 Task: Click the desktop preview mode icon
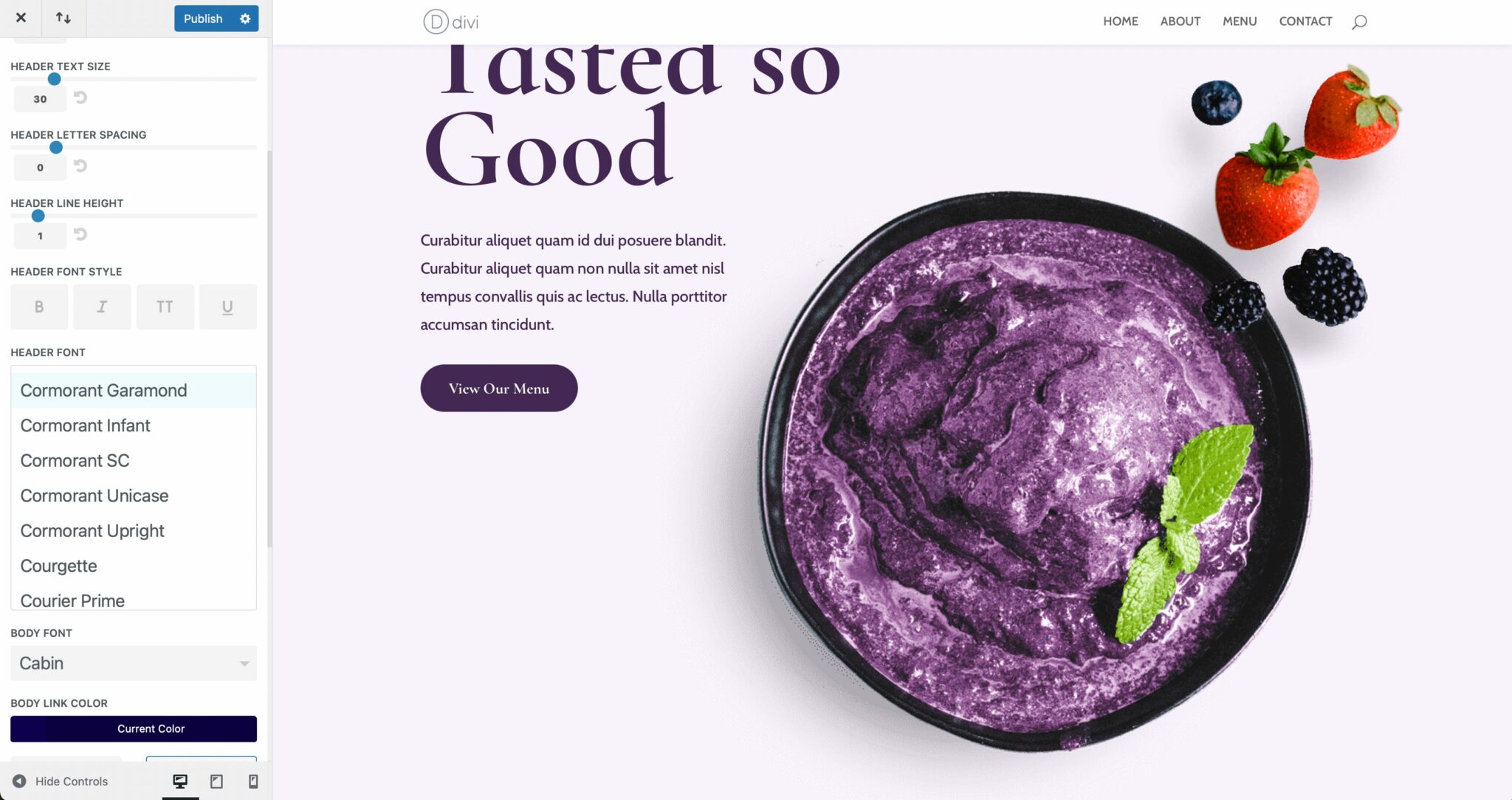pos(180,781)
